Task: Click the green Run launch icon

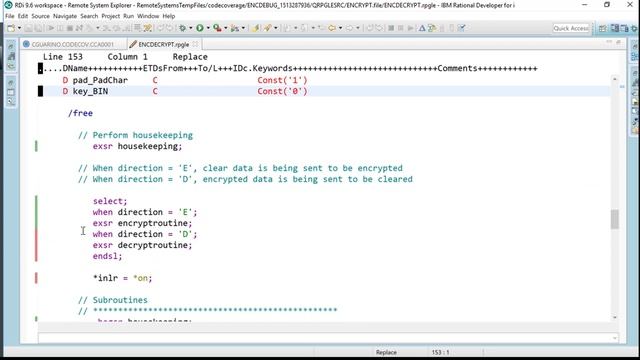Action: tap(200, 28)
